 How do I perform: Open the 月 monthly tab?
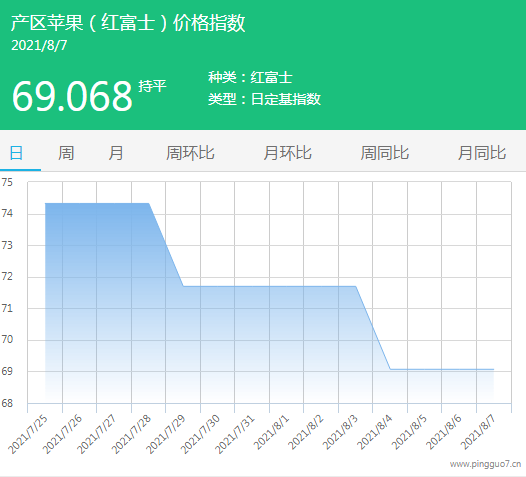click(116, 153)
